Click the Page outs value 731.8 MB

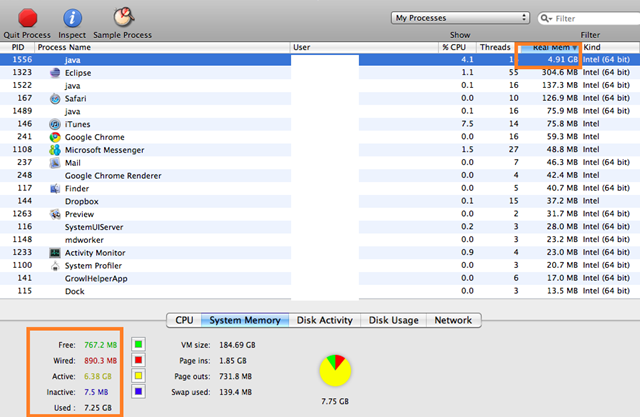pyautogui.click(x=235, y=376)
